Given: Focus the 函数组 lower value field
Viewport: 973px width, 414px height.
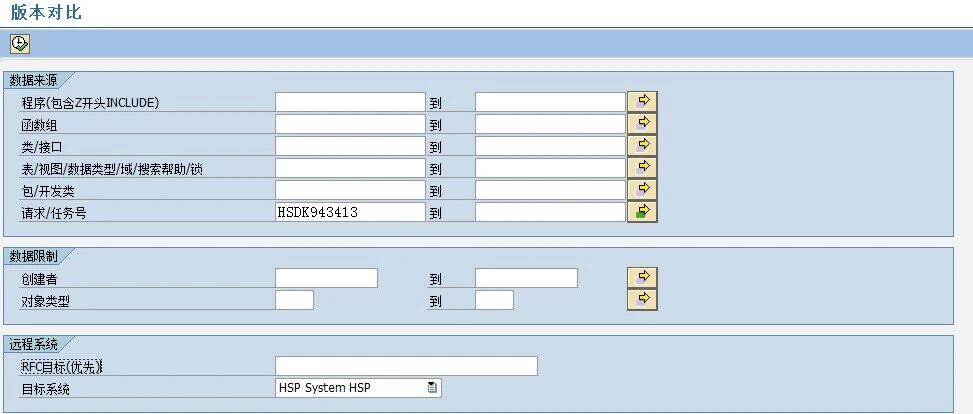Looking at the screenshot, I should click(350, 124).
